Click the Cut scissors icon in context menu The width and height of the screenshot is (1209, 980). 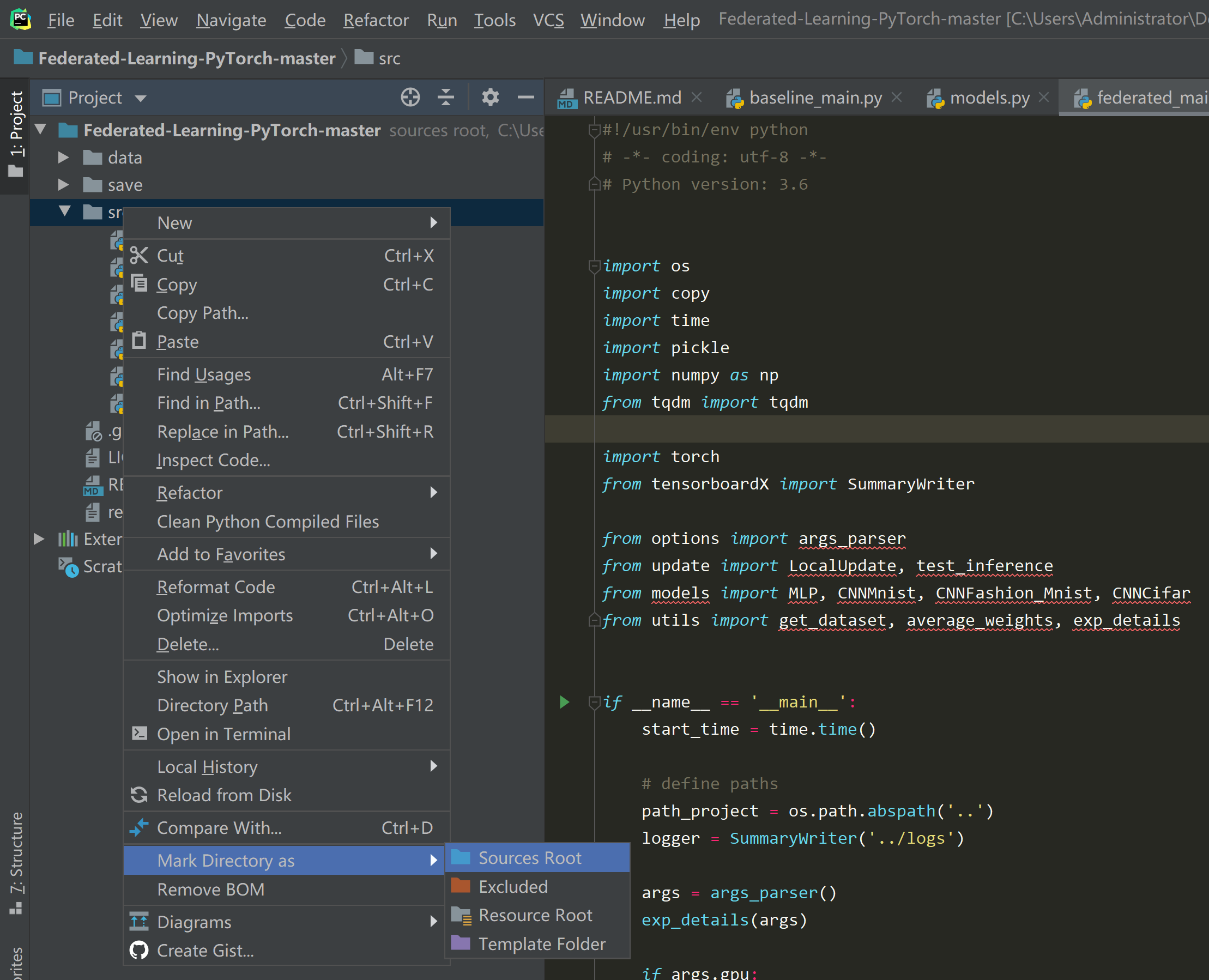coord(139,256)
